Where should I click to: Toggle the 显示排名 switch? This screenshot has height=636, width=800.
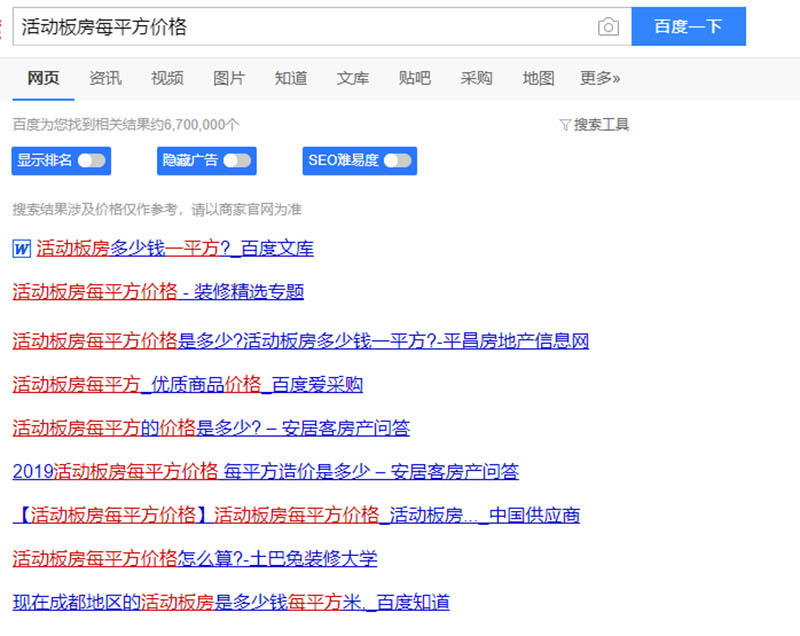click(x=92, y=161)
